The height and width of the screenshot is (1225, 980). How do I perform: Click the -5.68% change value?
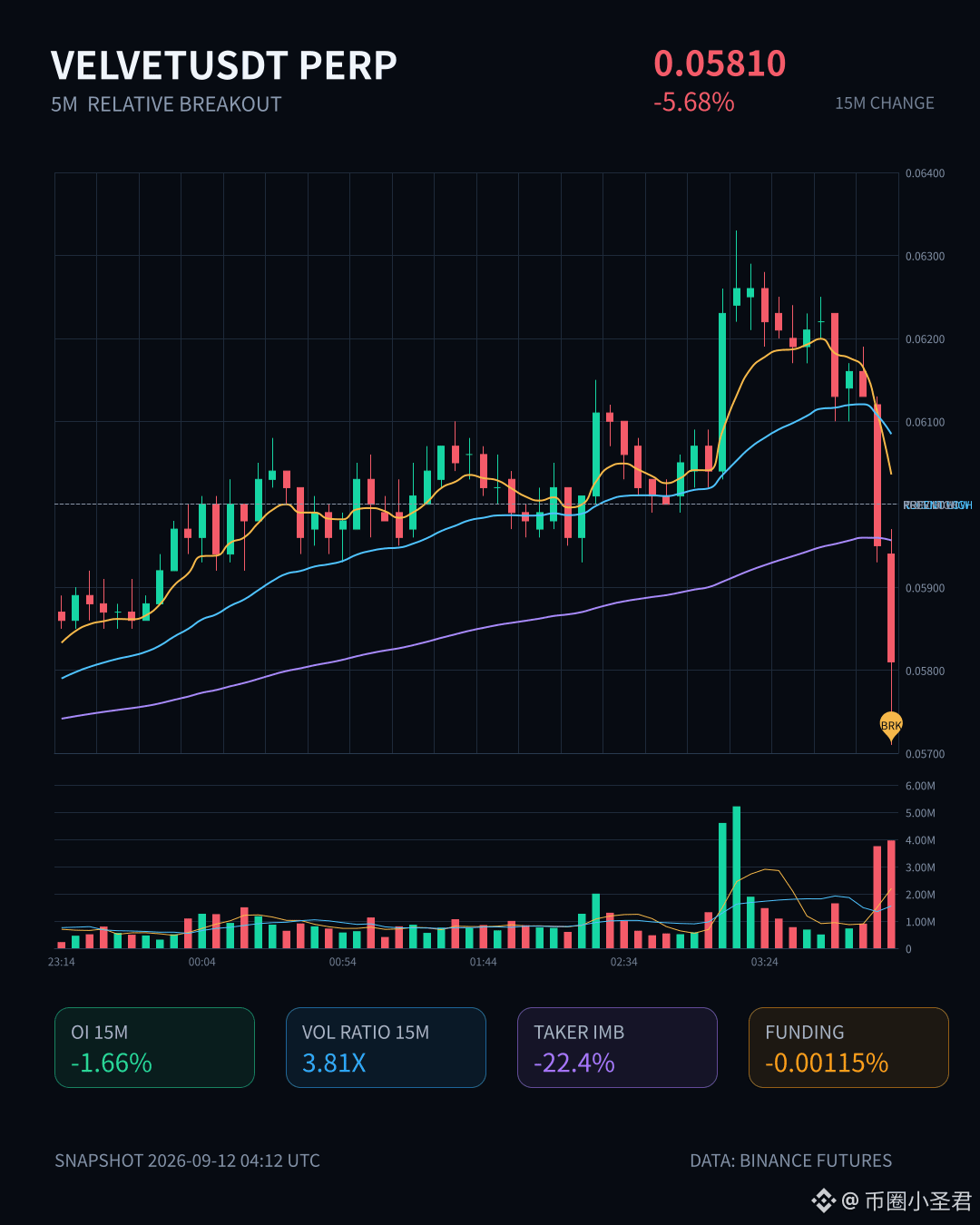[694, 103]
